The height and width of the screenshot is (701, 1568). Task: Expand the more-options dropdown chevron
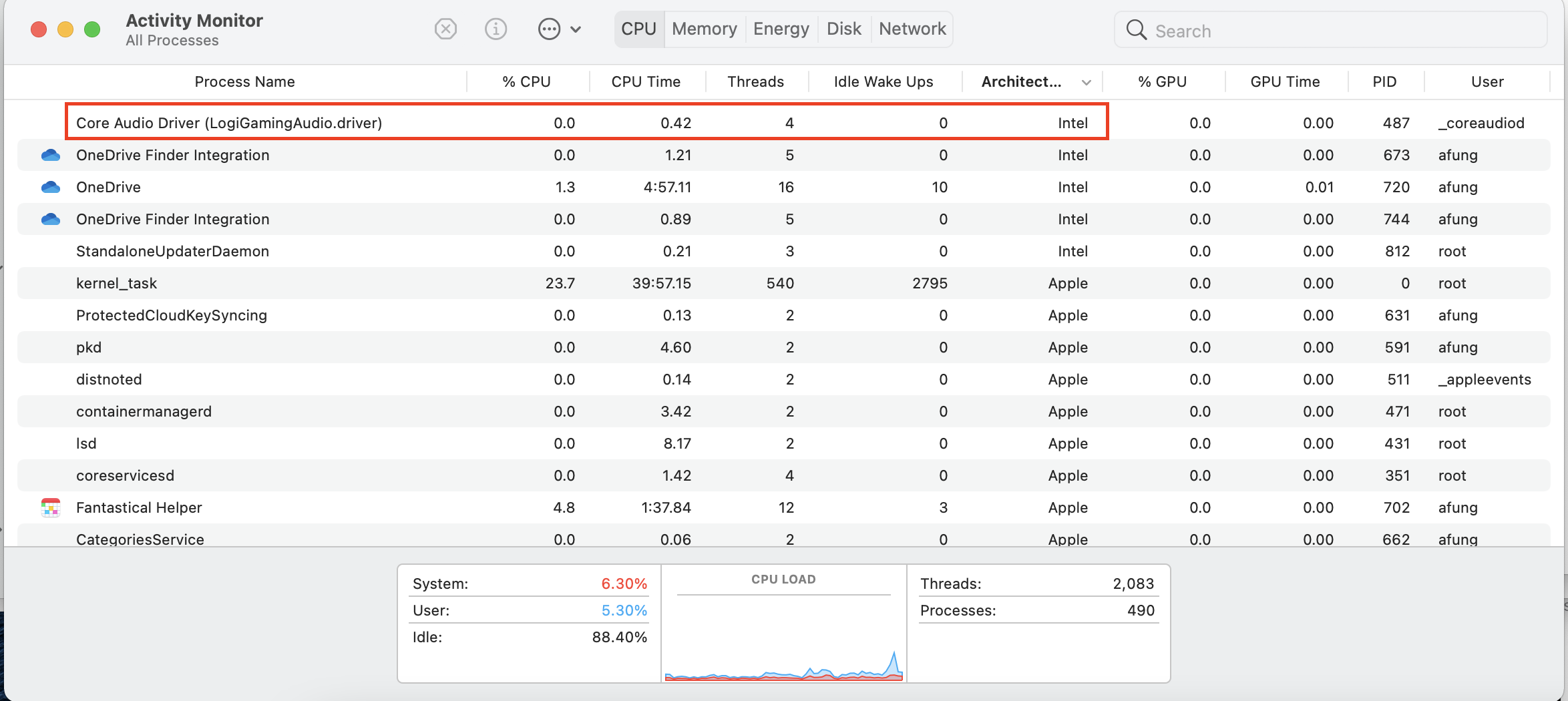click(x=576, y=29)
